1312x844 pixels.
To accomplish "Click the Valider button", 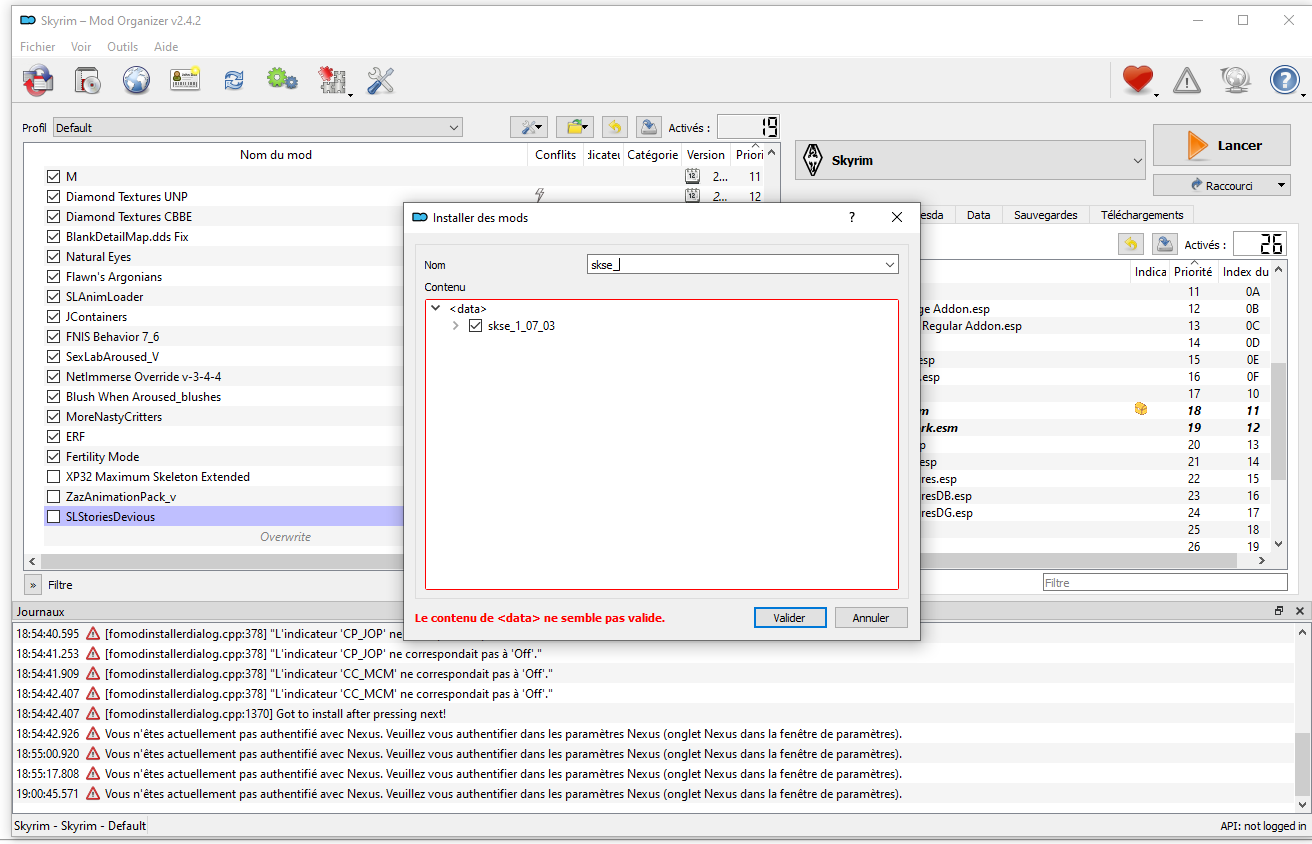I will [x=790, y=618].
